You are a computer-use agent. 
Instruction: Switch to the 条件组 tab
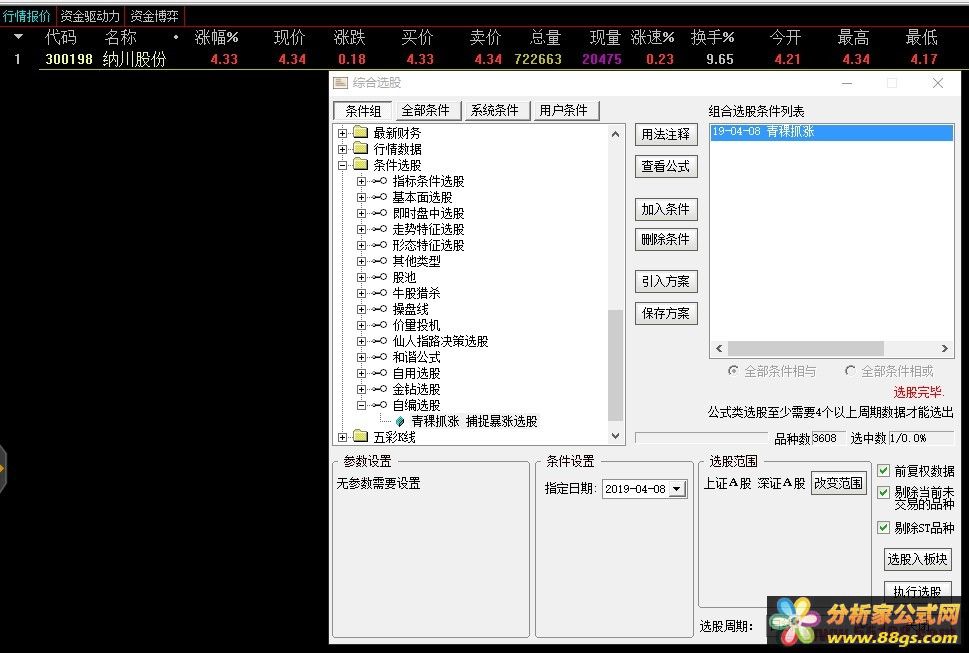363,111
